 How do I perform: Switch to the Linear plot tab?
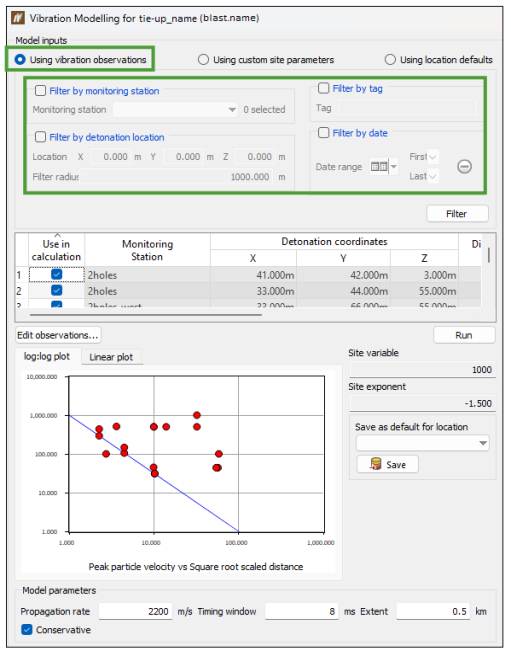tap(111, 357)
